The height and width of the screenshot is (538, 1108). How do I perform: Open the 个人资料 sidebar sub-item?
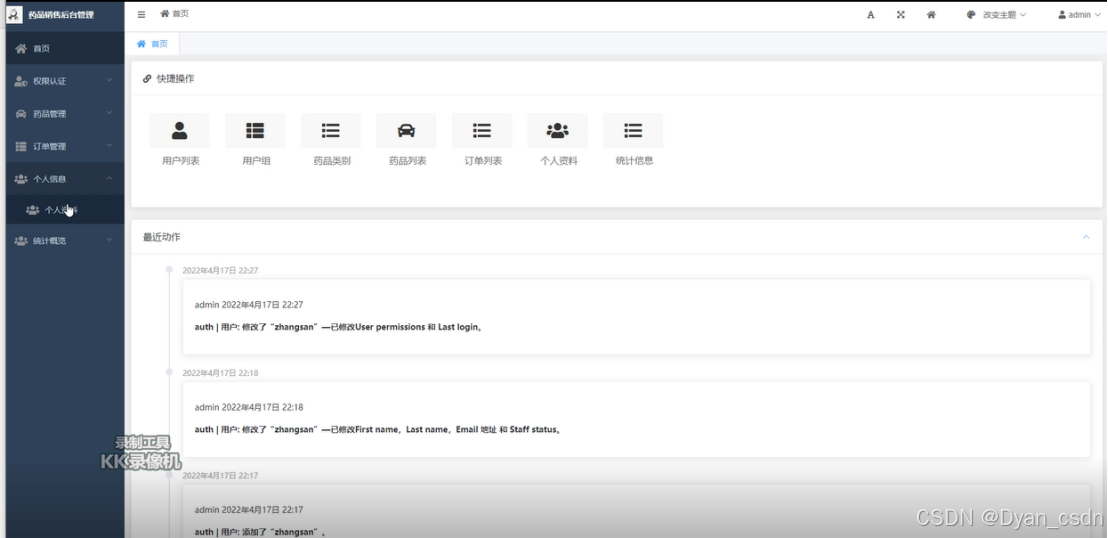tap(65, 210)
